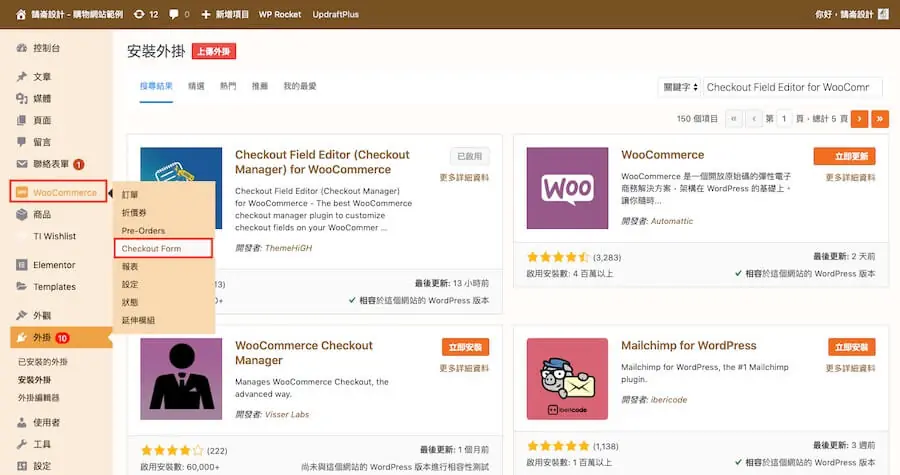Open Automattic developer link
Image resolution: width=900 pixels, height=475 pixels.
[x=672, y=221]
